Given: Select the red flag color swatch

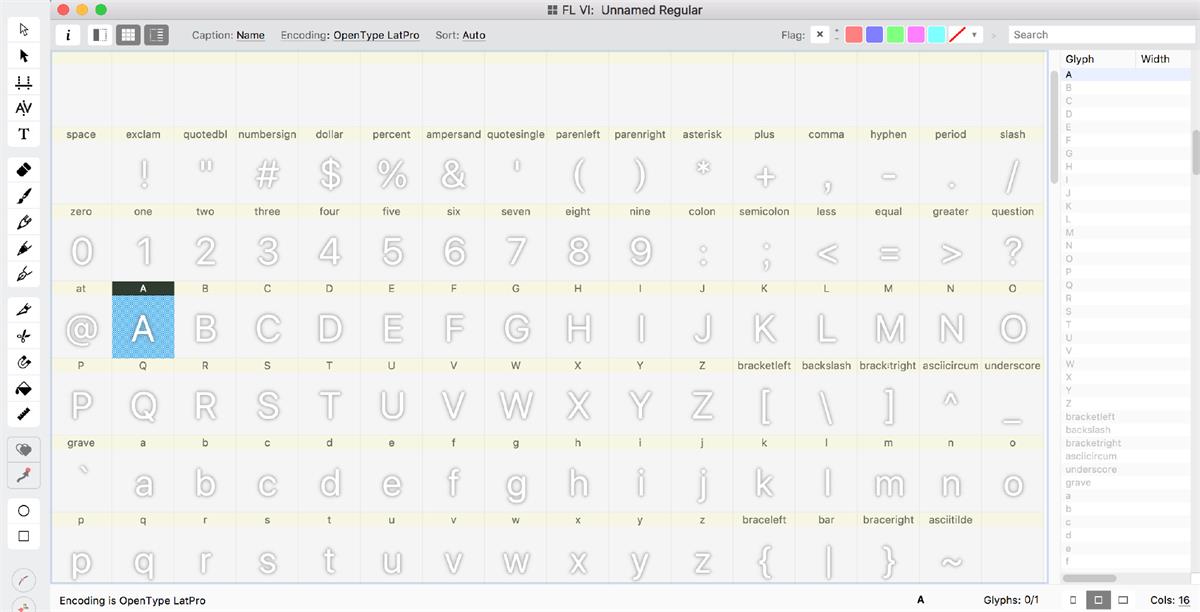Looking at the screenshot, I should (852, 34).
